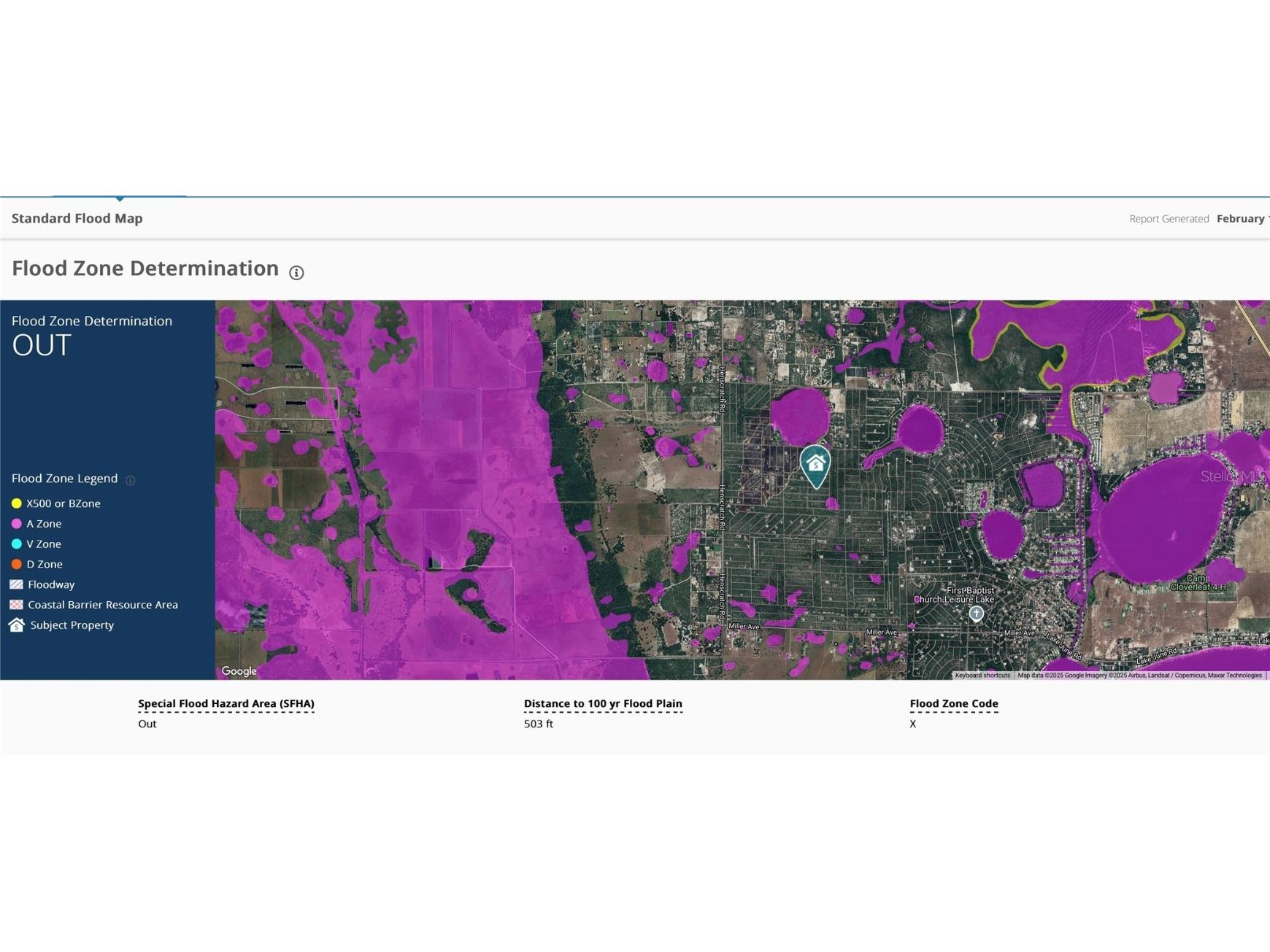The image size is (1270, 952).
Task: Click the Flood Zone Code label
Action: pyautogui.click(x=954, y=704)
